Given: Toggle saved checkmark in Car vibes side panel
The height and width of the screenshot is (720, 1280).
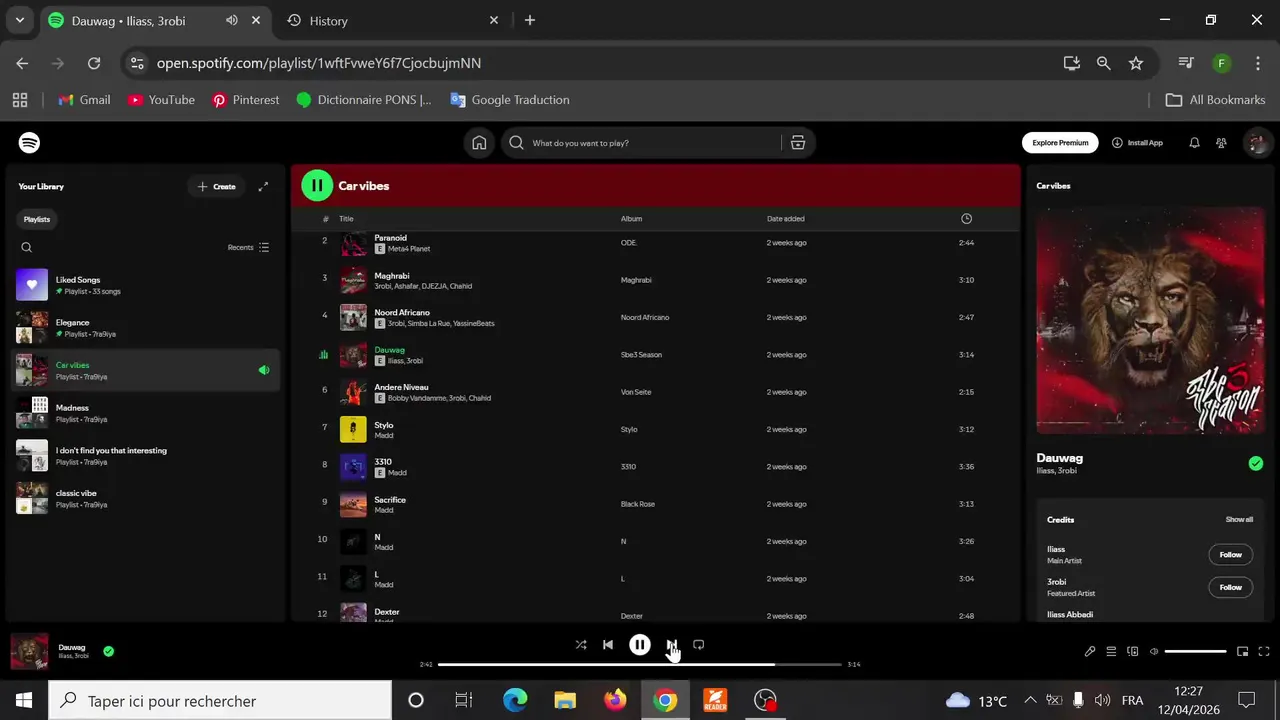Looking at the screenshot, I should coord(1256,463).
